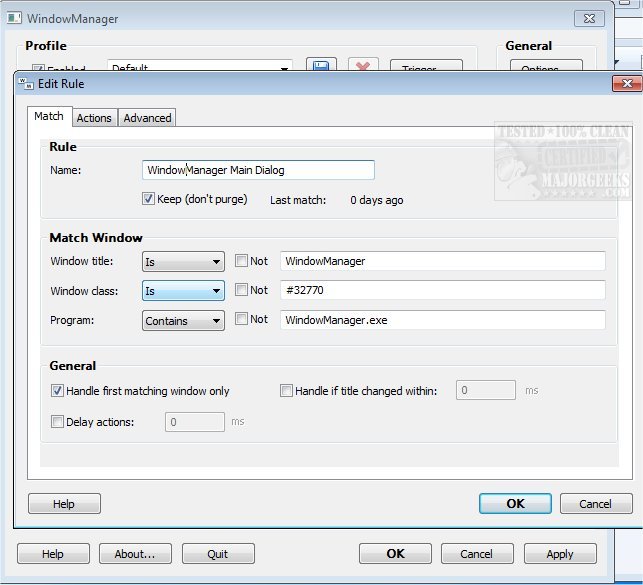
Task: Click Cancel in the Edit Rule dialog
Action: 596,503
